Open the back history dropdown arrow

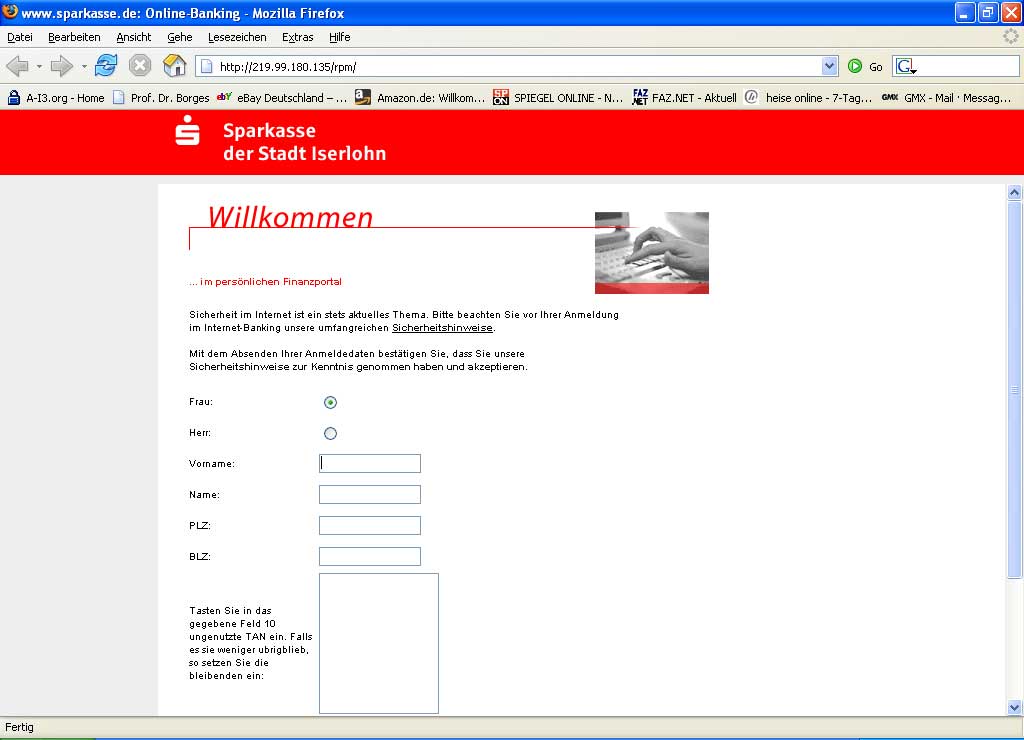point(39,67)
